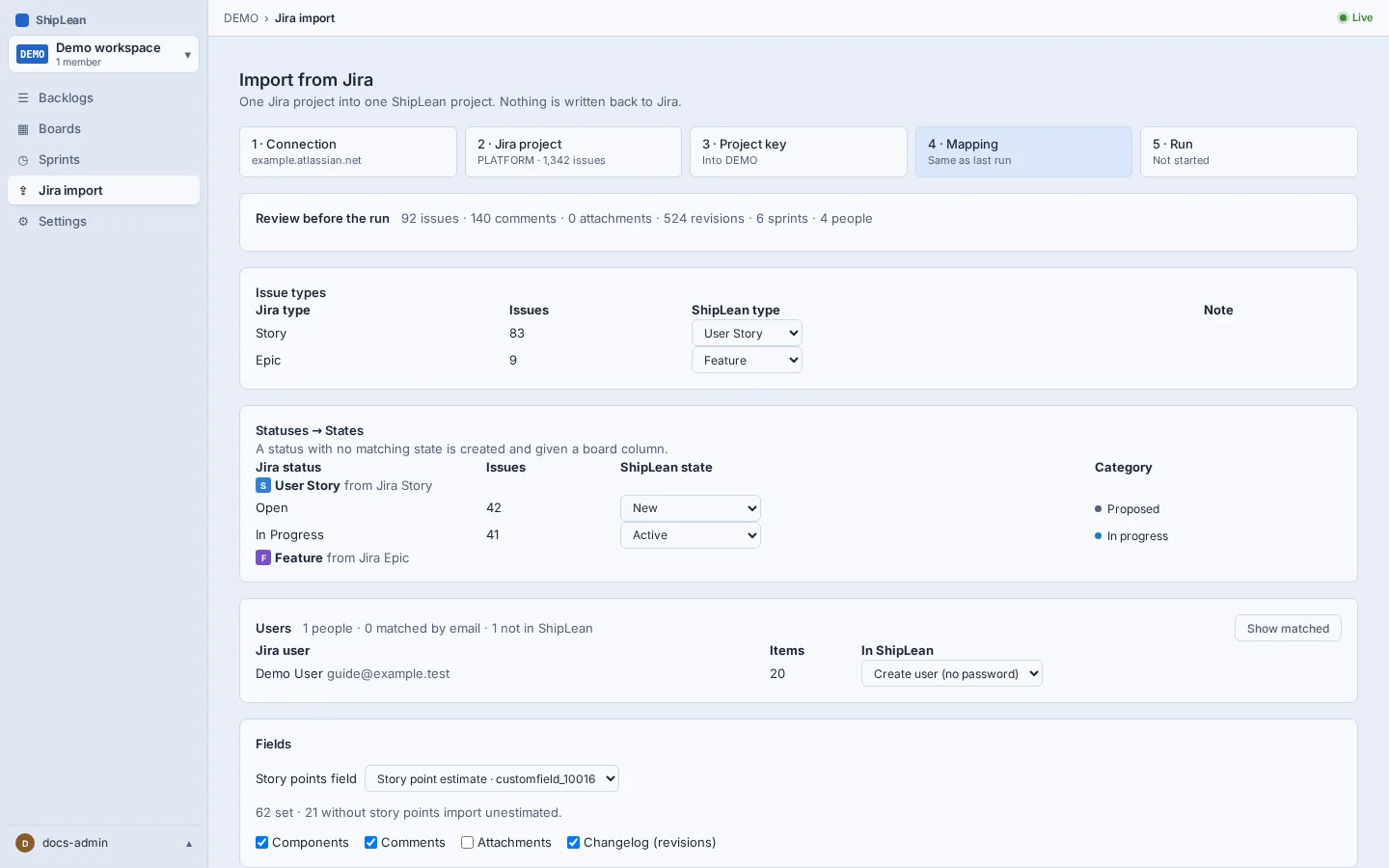Click the Sprints clock icon
Screen dimensions: 1389x868
[23, 160]
